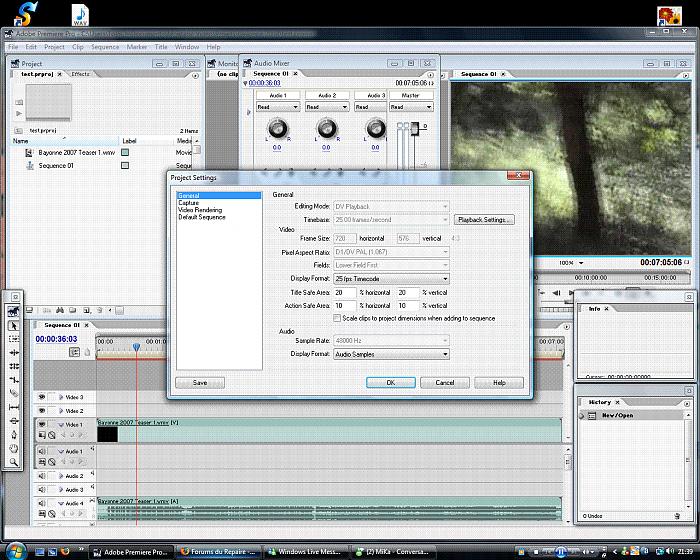Mute Audio 1 track speaker toggle
The height and width of the screenshot is (560, 700).
point(42,451)
